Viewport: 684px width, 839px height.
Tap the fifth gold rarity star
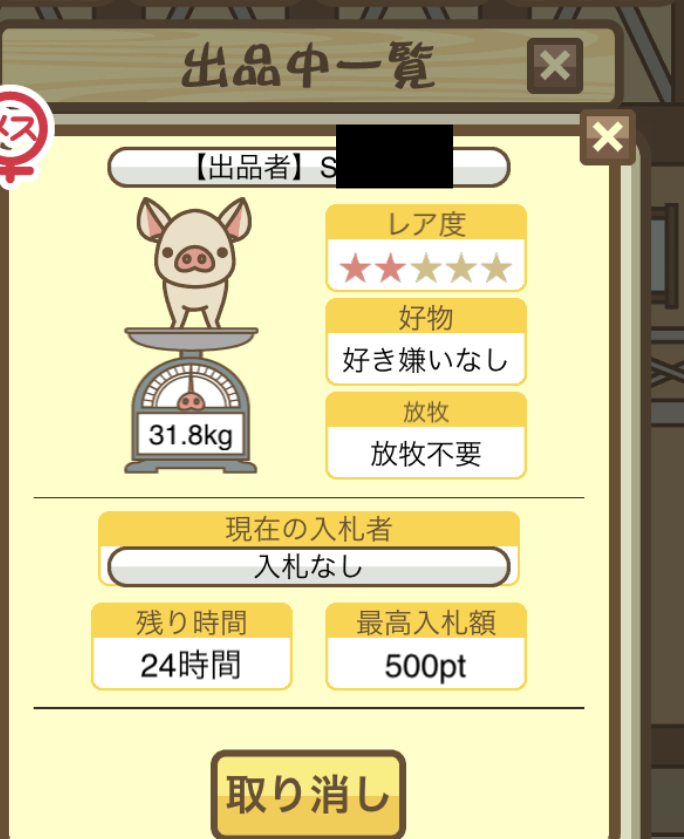497,268
